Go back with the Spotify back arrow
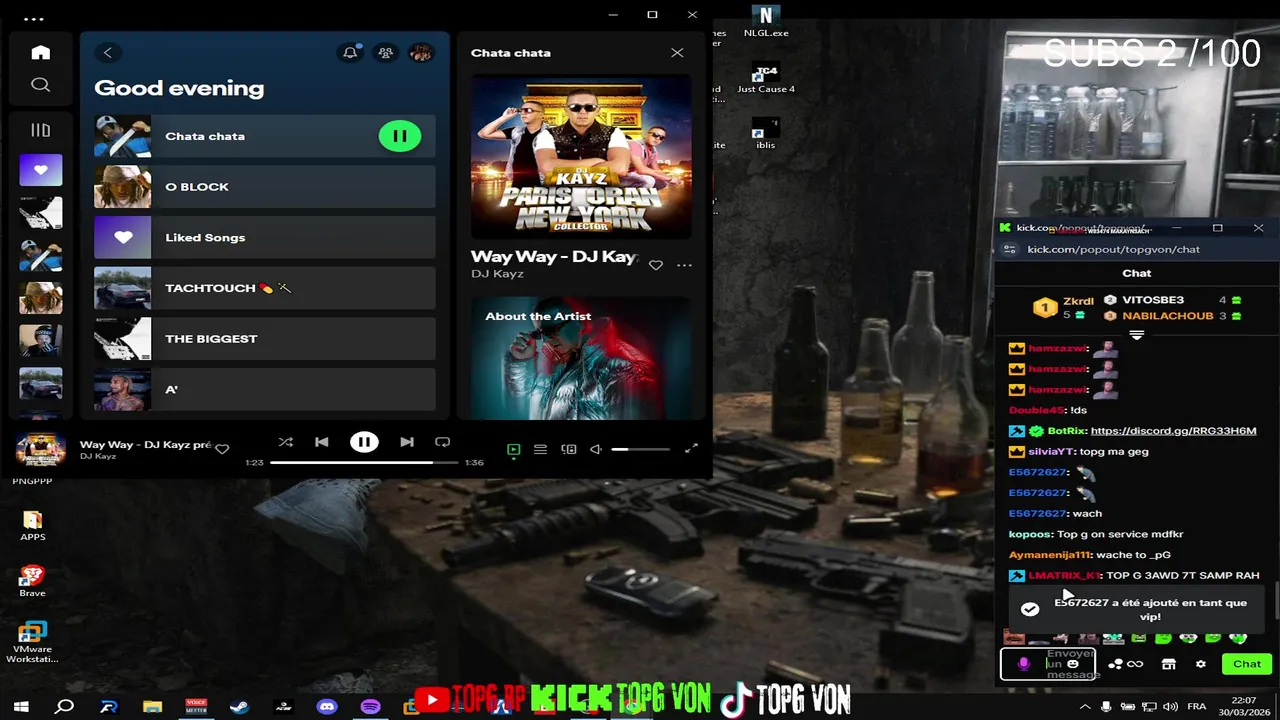Viewport: 1280px width, 720px height. coord(108,53)
